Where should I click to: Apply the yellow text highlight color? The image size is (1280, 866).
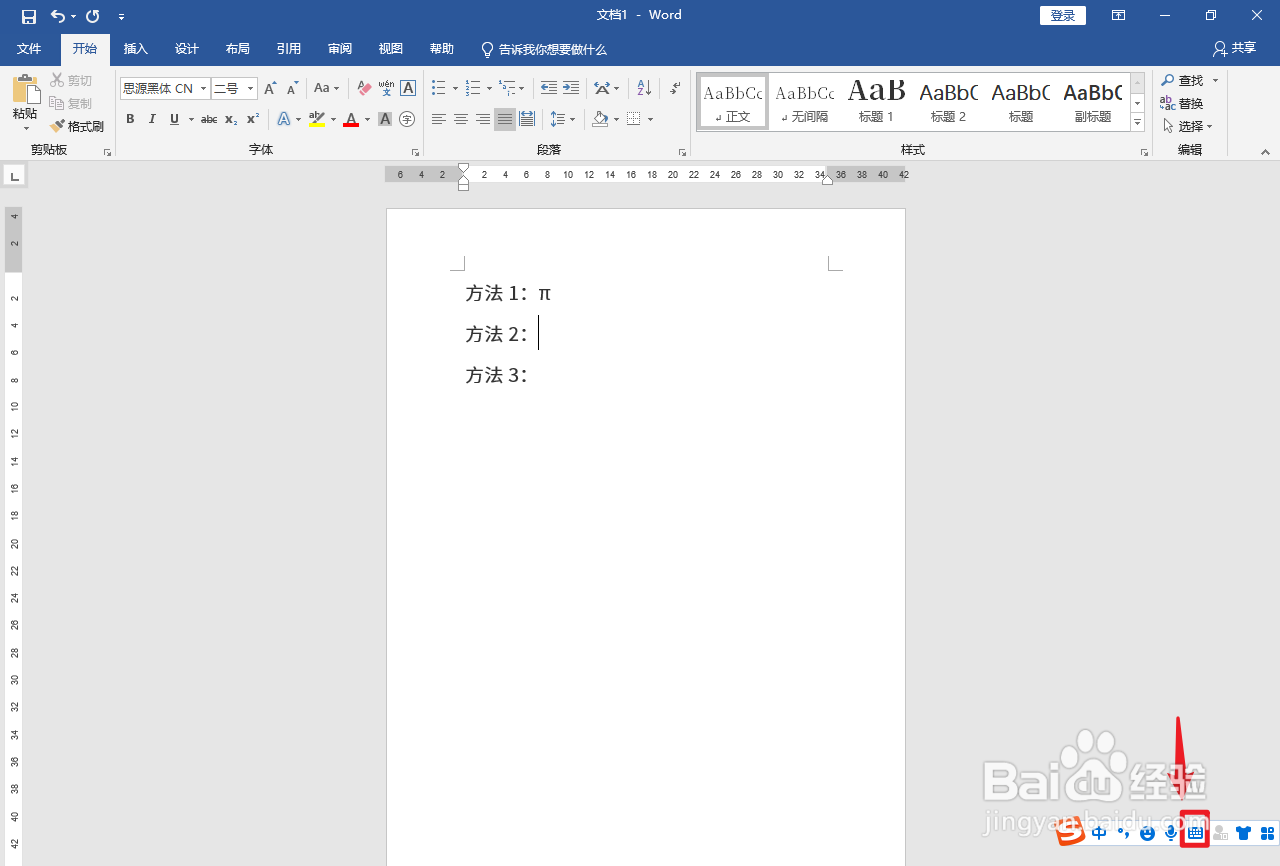(317, 119)
